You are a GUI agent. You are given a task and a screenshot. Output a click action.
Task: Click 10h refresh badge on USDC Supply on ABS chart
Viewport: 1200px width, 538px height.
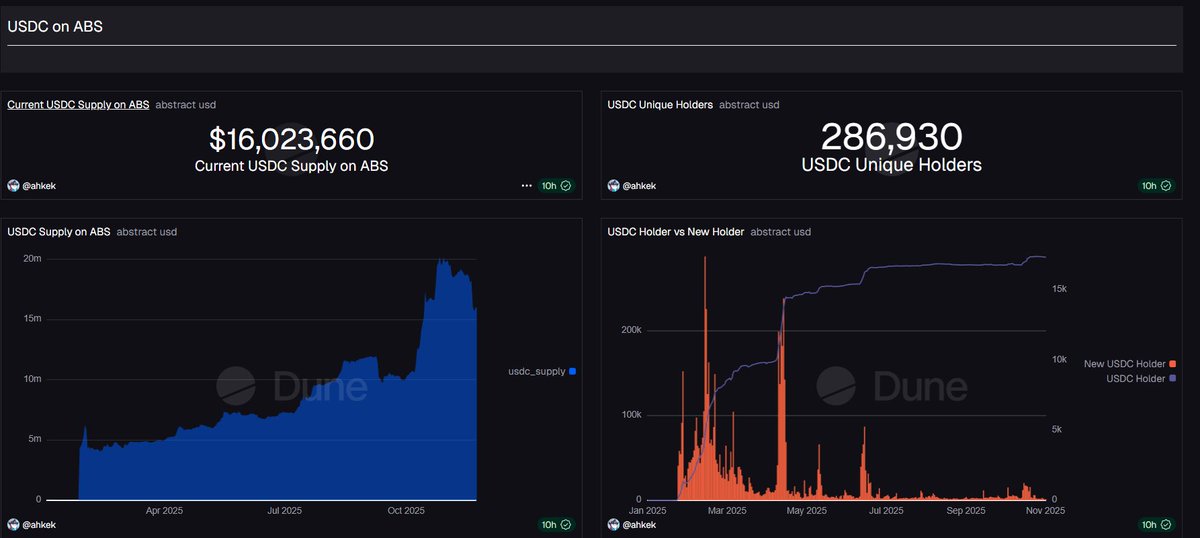click(x=556, y=524)
